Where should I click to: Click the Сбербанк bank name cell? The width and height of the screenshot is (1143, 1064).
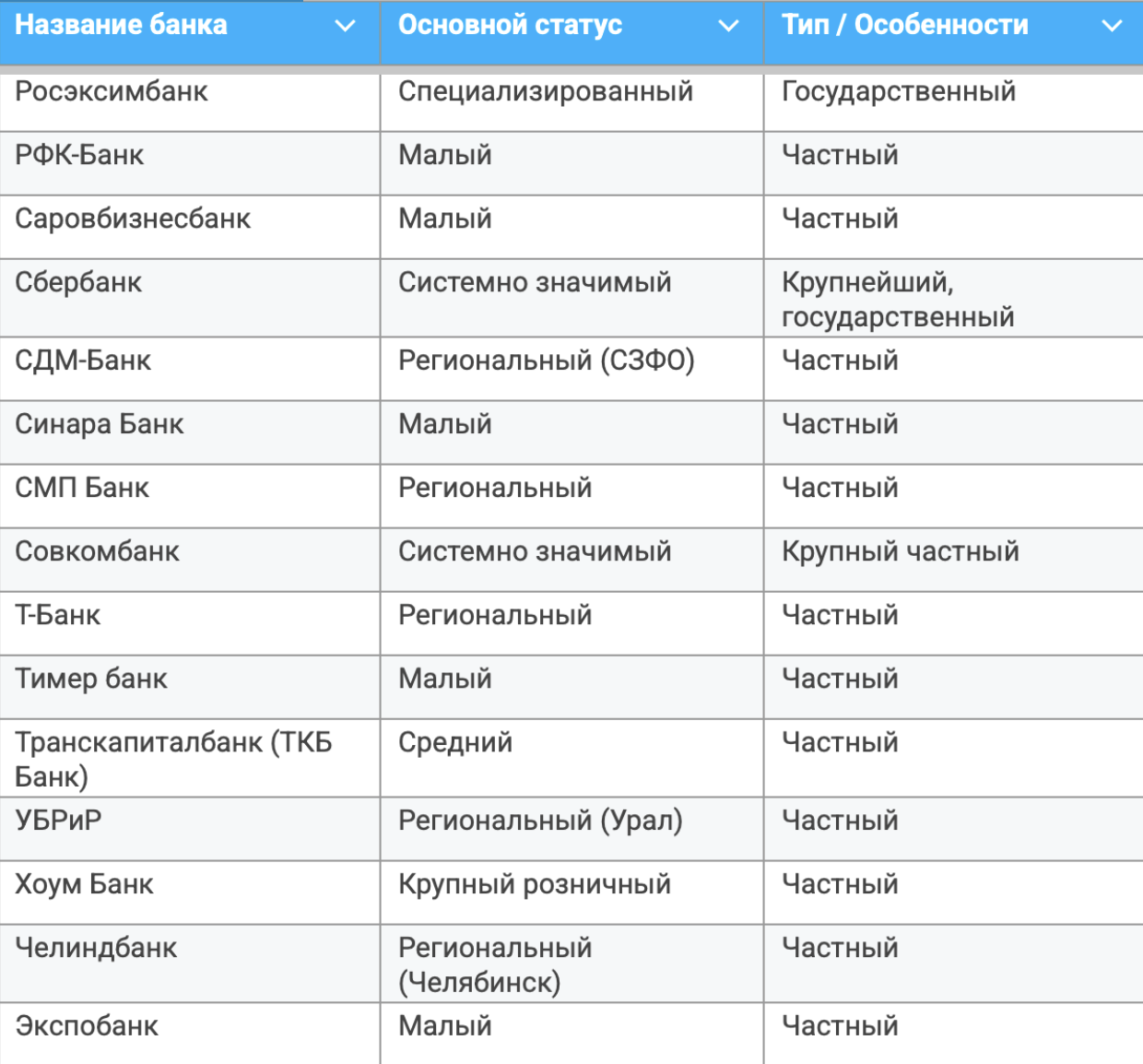pos(78,283)
